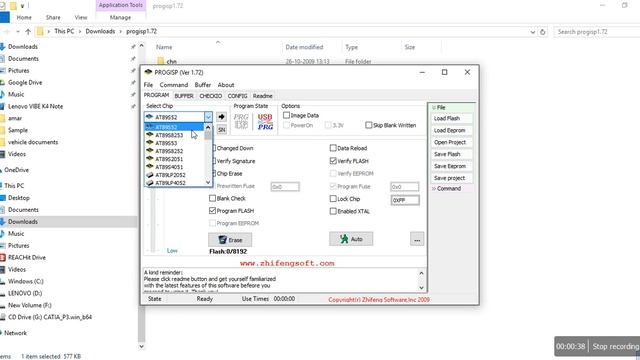Click the Open Project button
Viewport: 640px width, 360px height.
tap(452, 142)
